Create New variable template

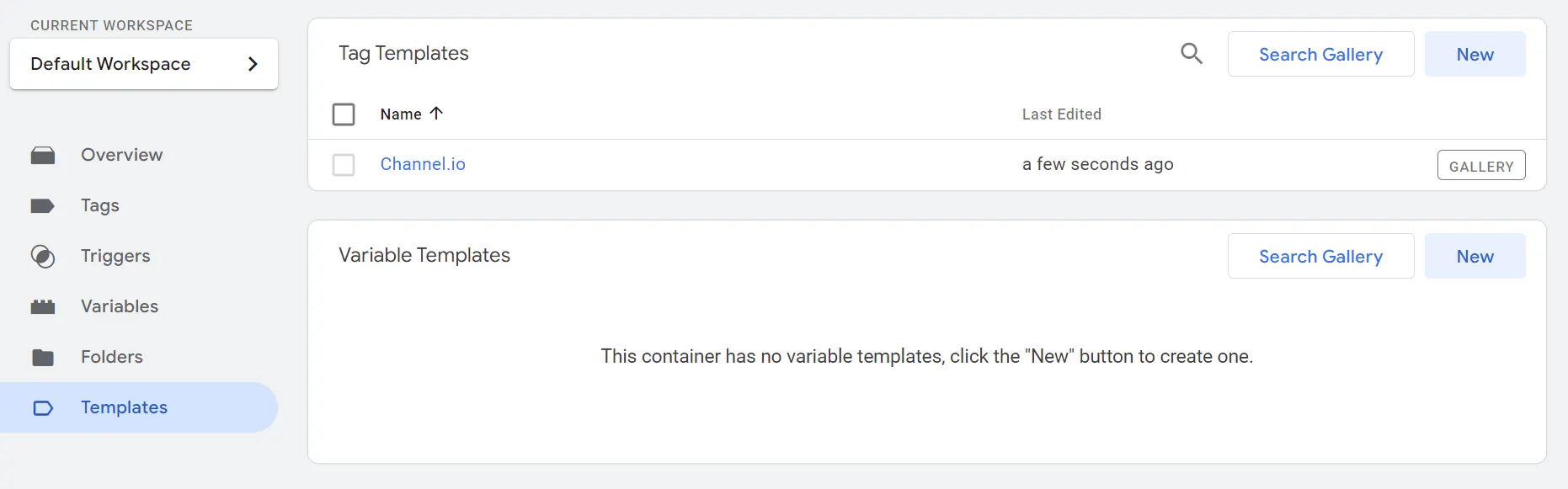click(x=1475, y=257)
